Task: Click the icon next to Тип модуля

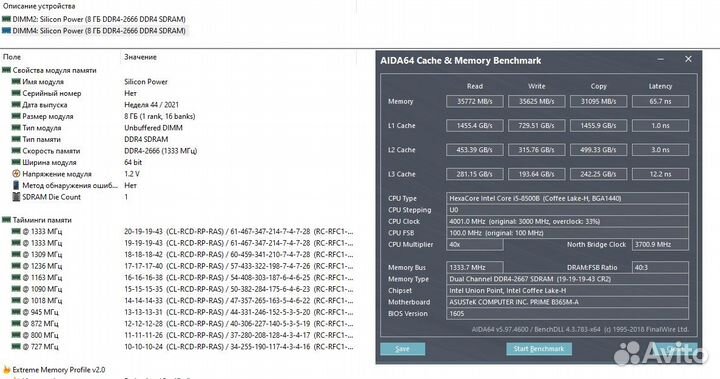Action: click(16, 128)
